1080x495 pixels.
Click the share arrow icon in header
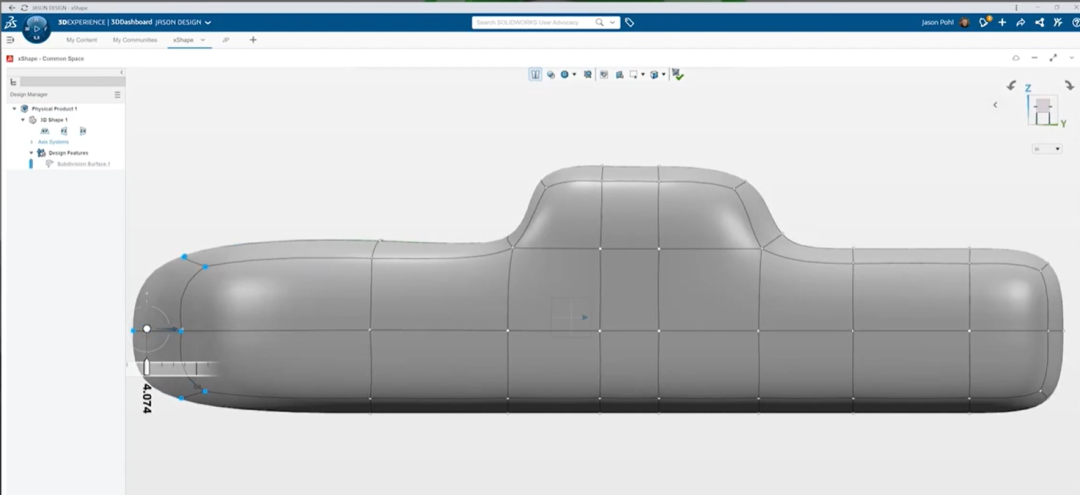point(1021,23)
